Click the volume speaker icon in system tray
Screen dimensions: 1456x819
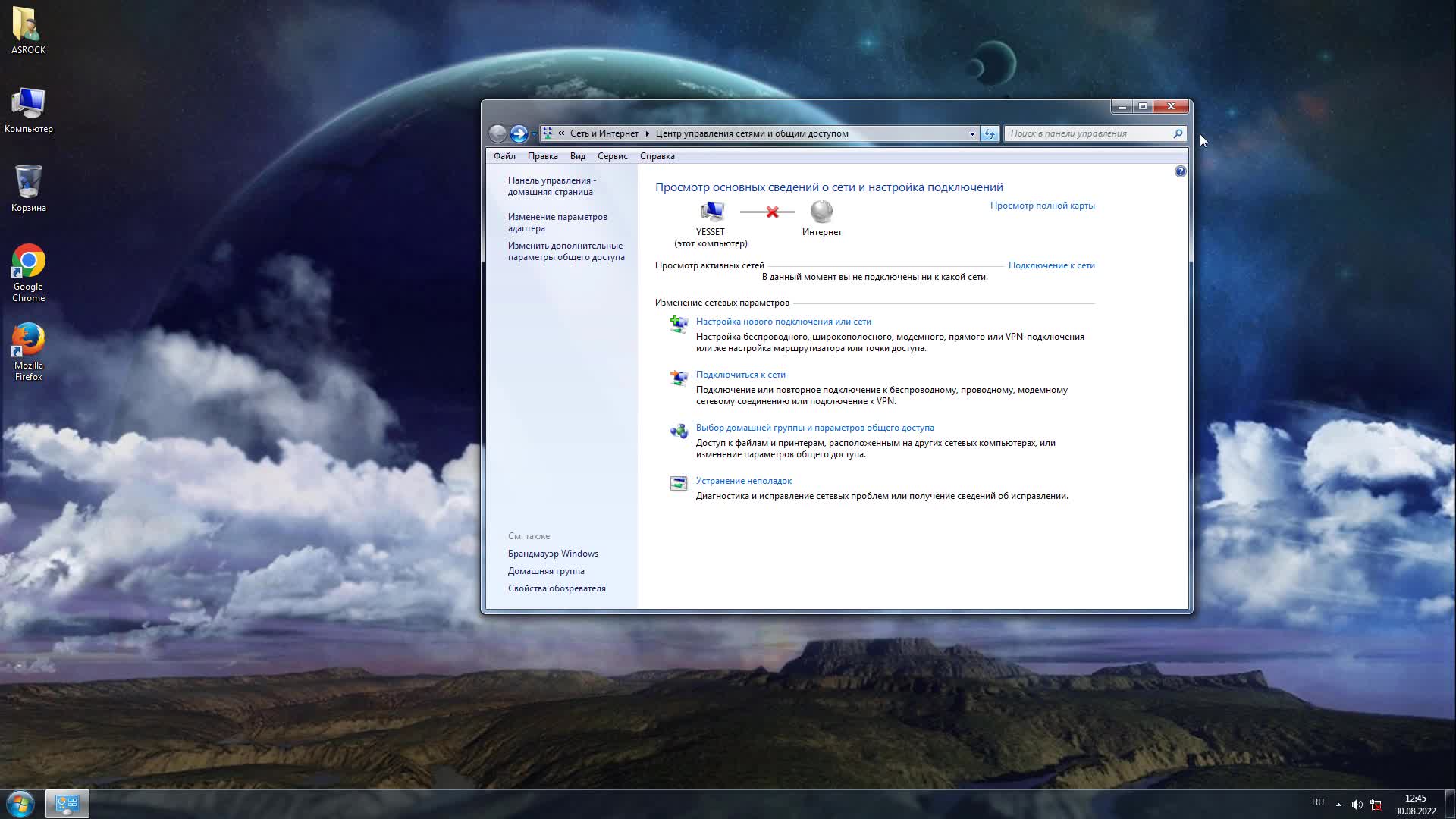click(x=1357, y=805)
